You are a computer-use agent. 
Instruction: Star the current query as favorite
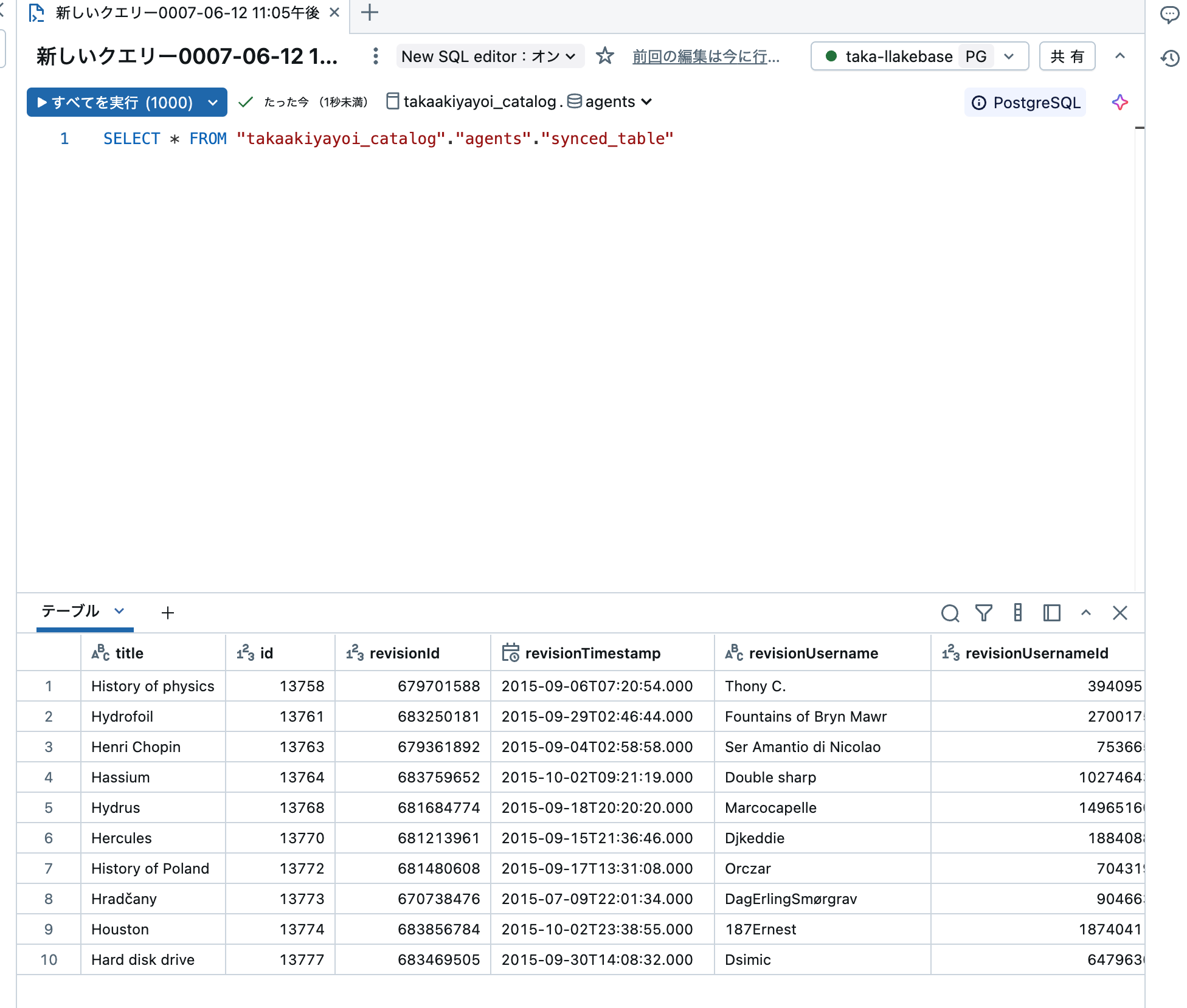tap(605, 56)
